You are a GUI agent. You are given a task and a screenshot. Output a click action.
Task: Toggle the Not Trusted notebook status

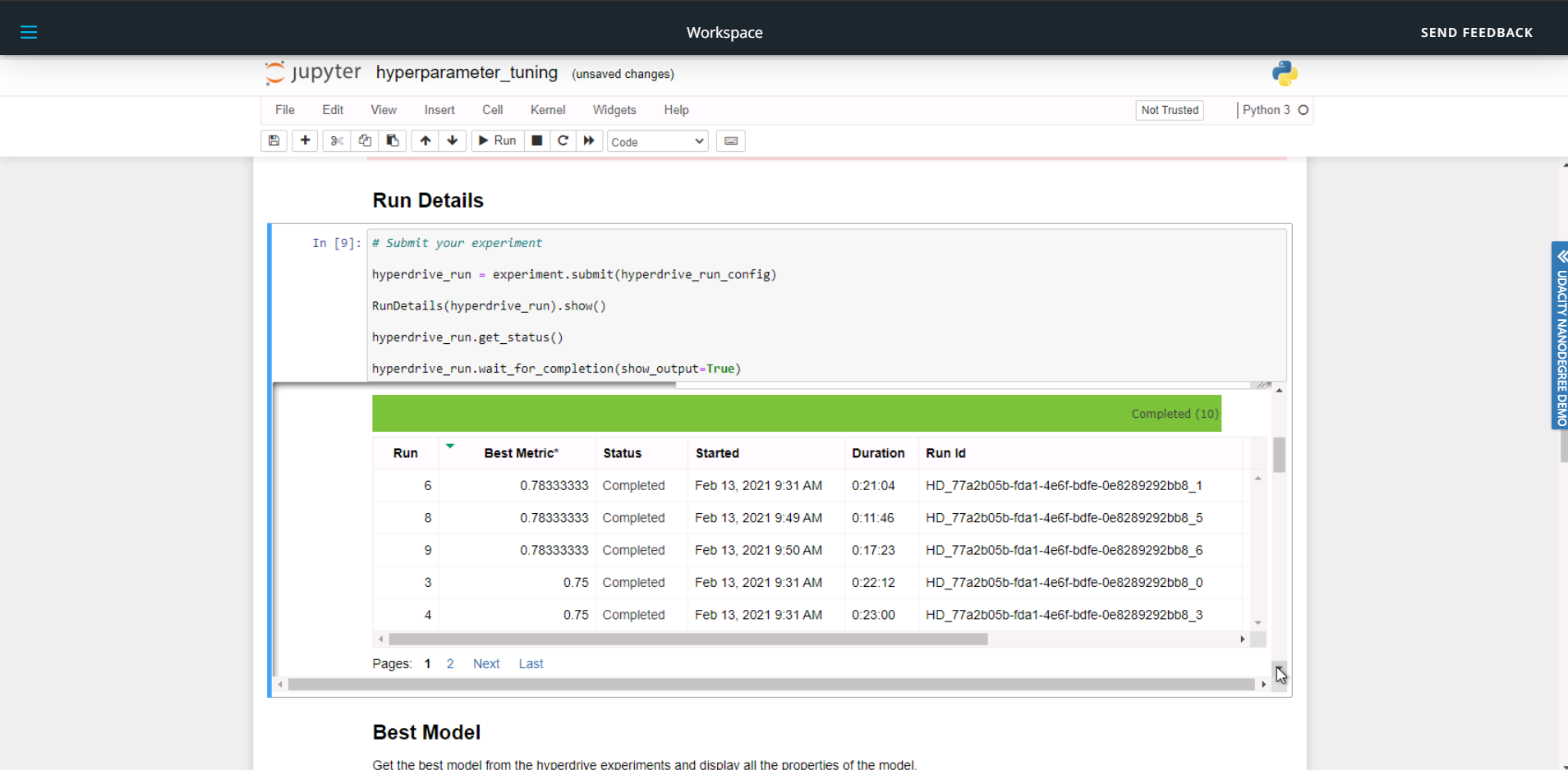click(x=1170, y=110)
